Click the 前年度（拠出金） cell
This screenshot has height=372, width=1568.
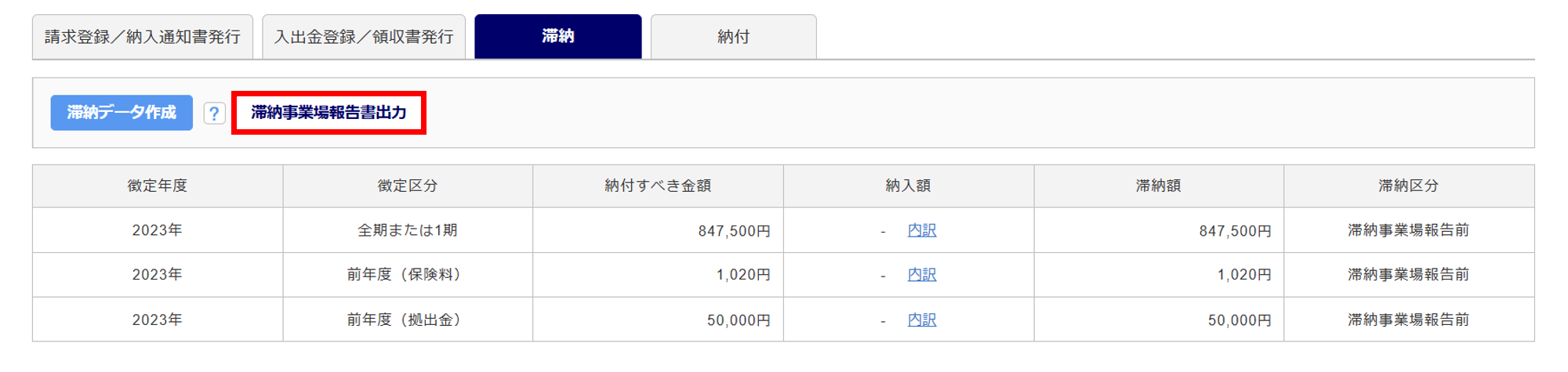[x=408, y=320]
